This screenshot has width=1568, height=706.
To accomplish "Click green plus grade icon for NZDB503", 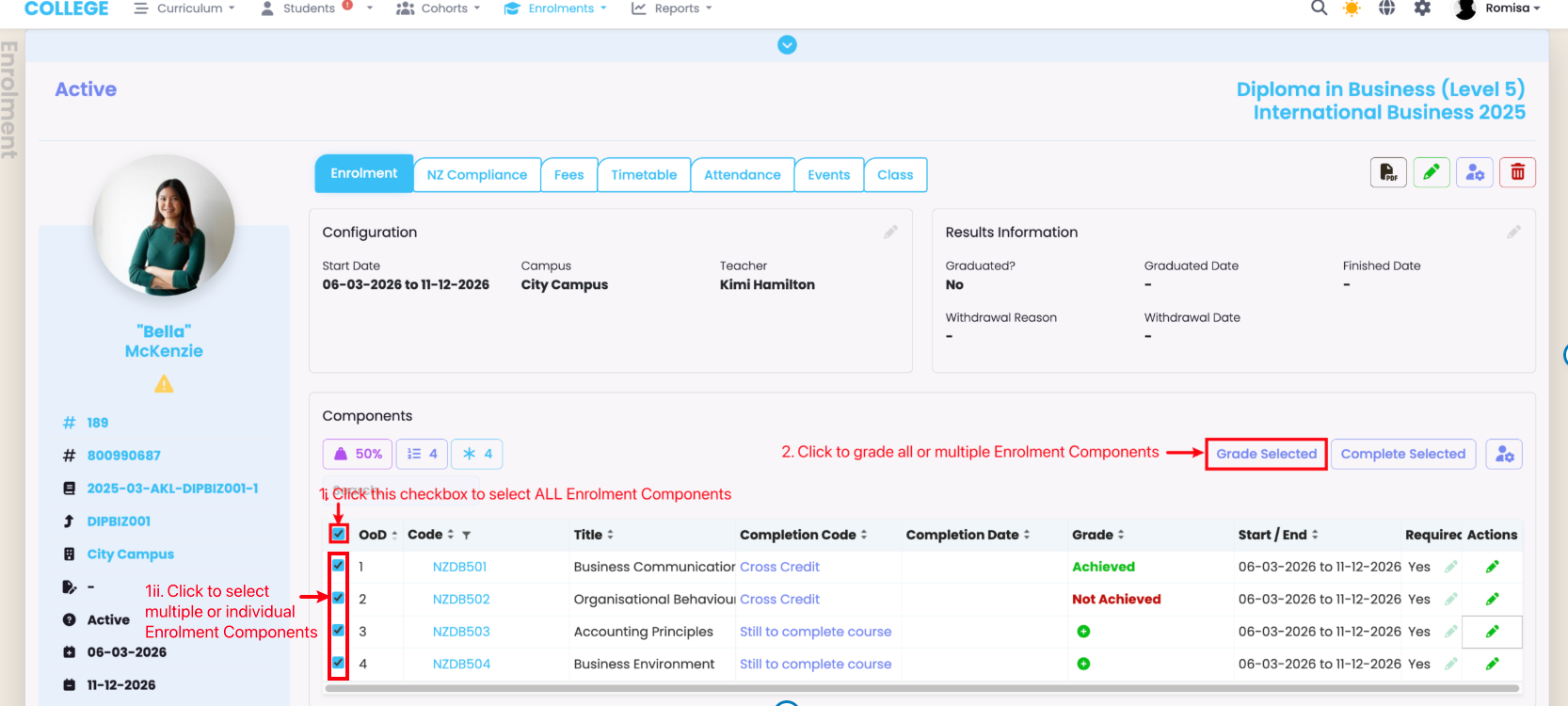I will 1083,632.
